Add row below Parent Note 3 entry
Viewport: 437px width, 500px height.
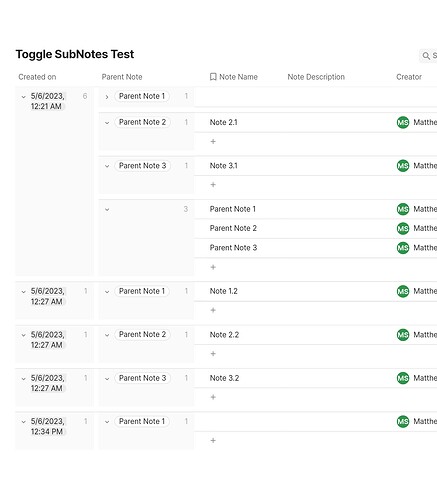(213, 267)
